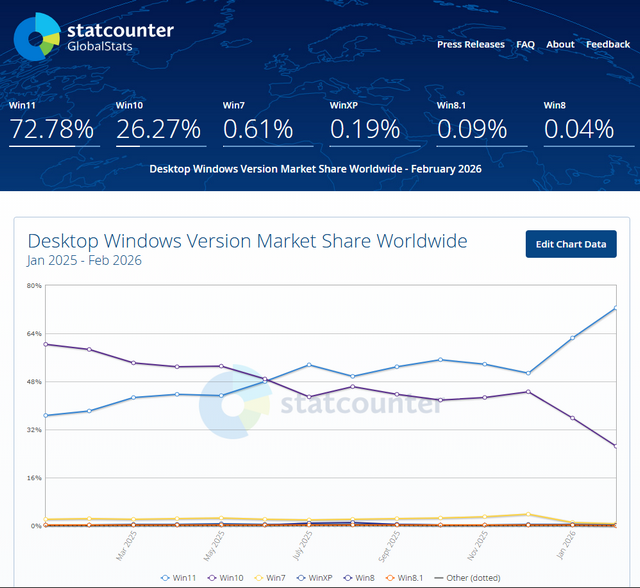Click the May 2025 axis label
Image resolution: width=640 pixels, height=588 pixels.
tap(214, 546)
